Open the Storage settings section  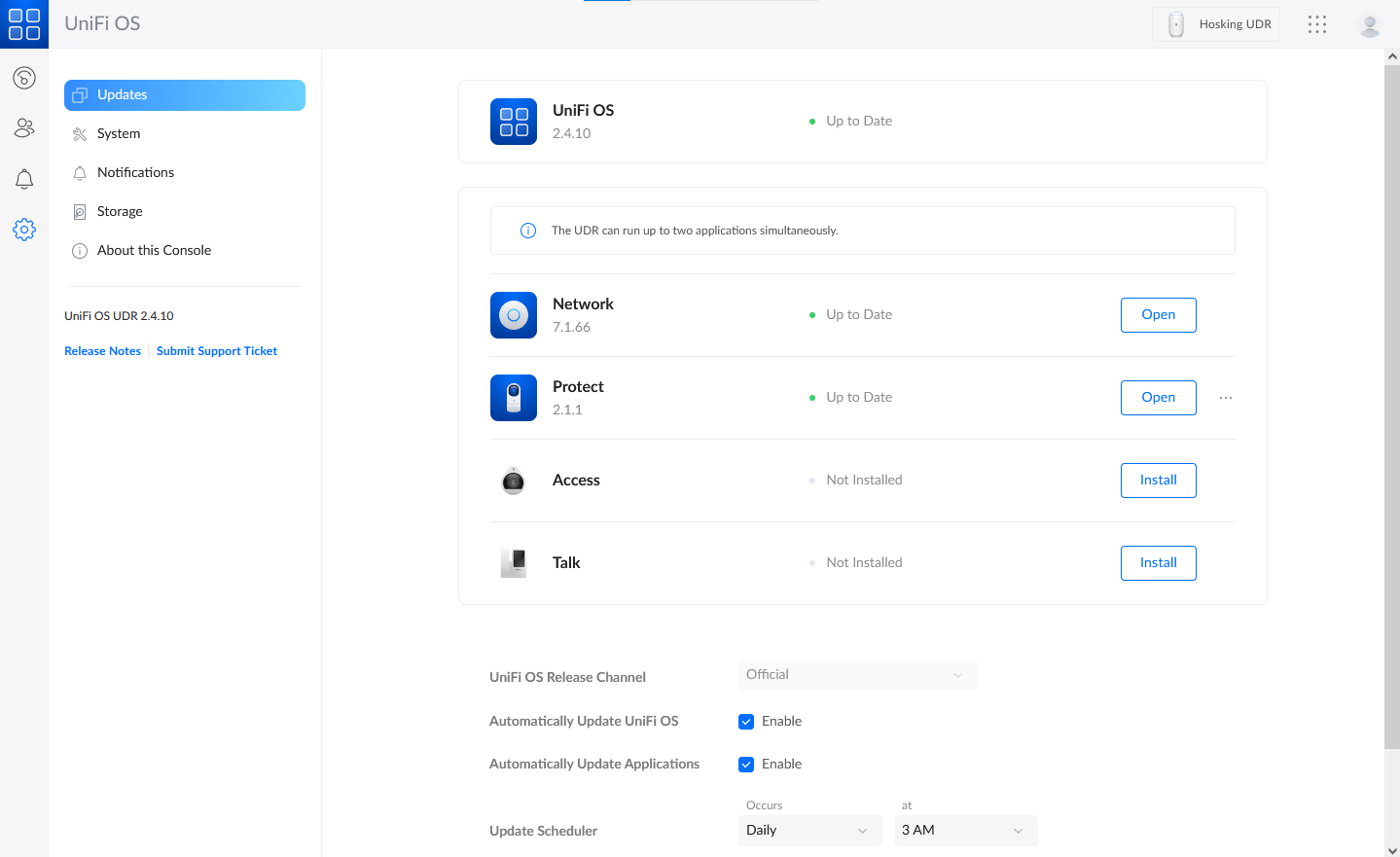(185, 212)
